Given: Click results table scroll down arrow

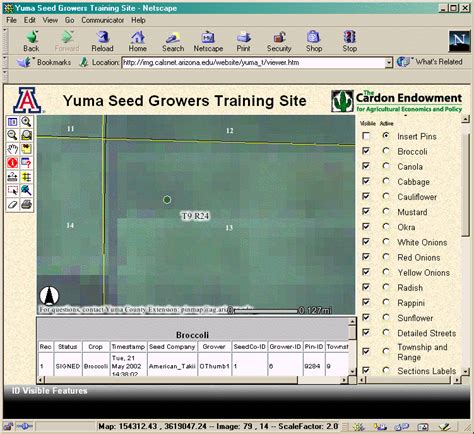Looking at the screenshot, I should click(352, 371).
